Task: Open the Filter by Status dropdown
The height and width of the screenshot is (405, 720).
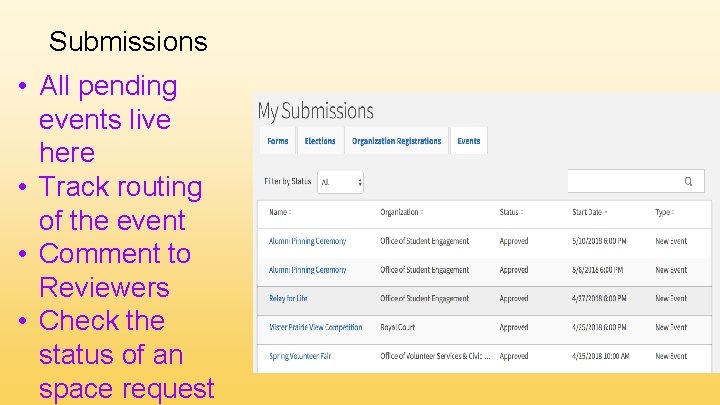Action: (340, 182)
